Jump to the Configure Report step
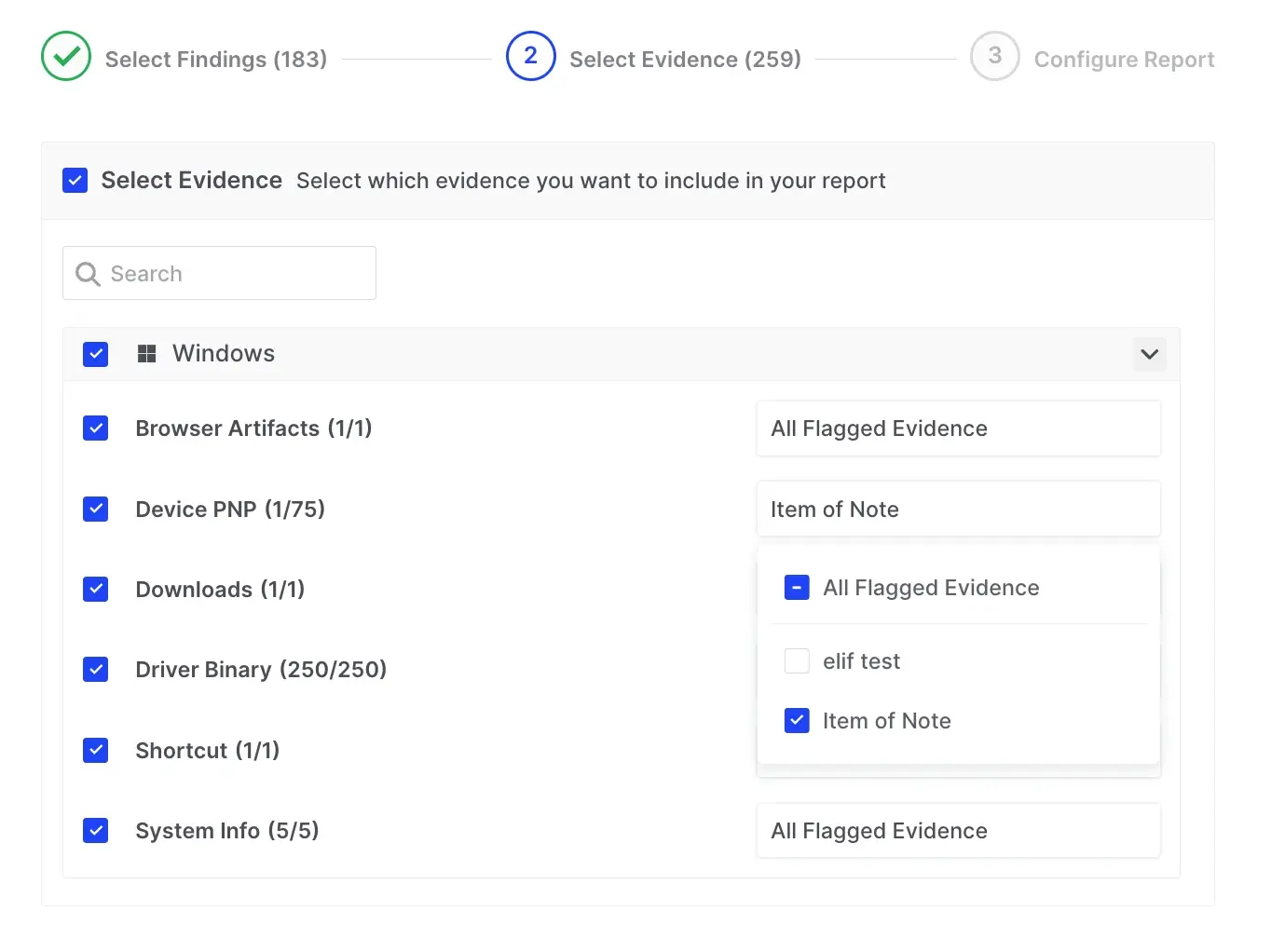 coord(1123,60)
